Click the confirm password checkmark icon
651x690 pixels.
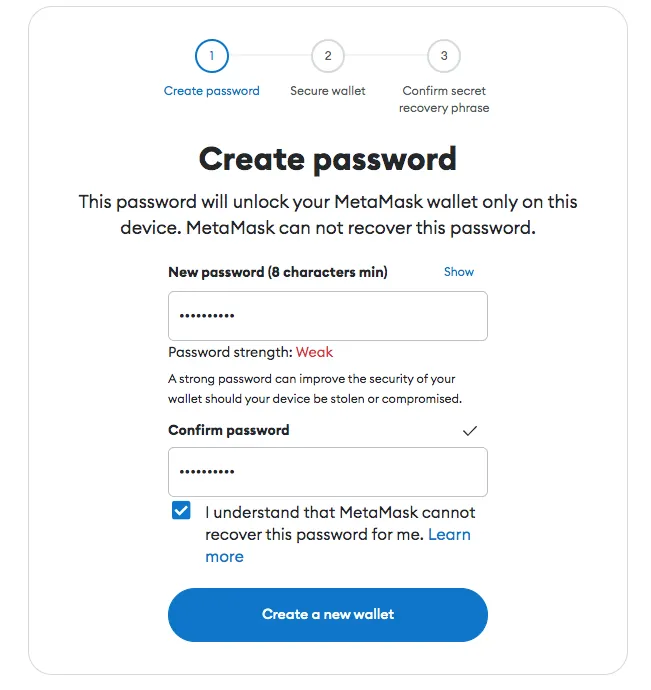point(470,431)
